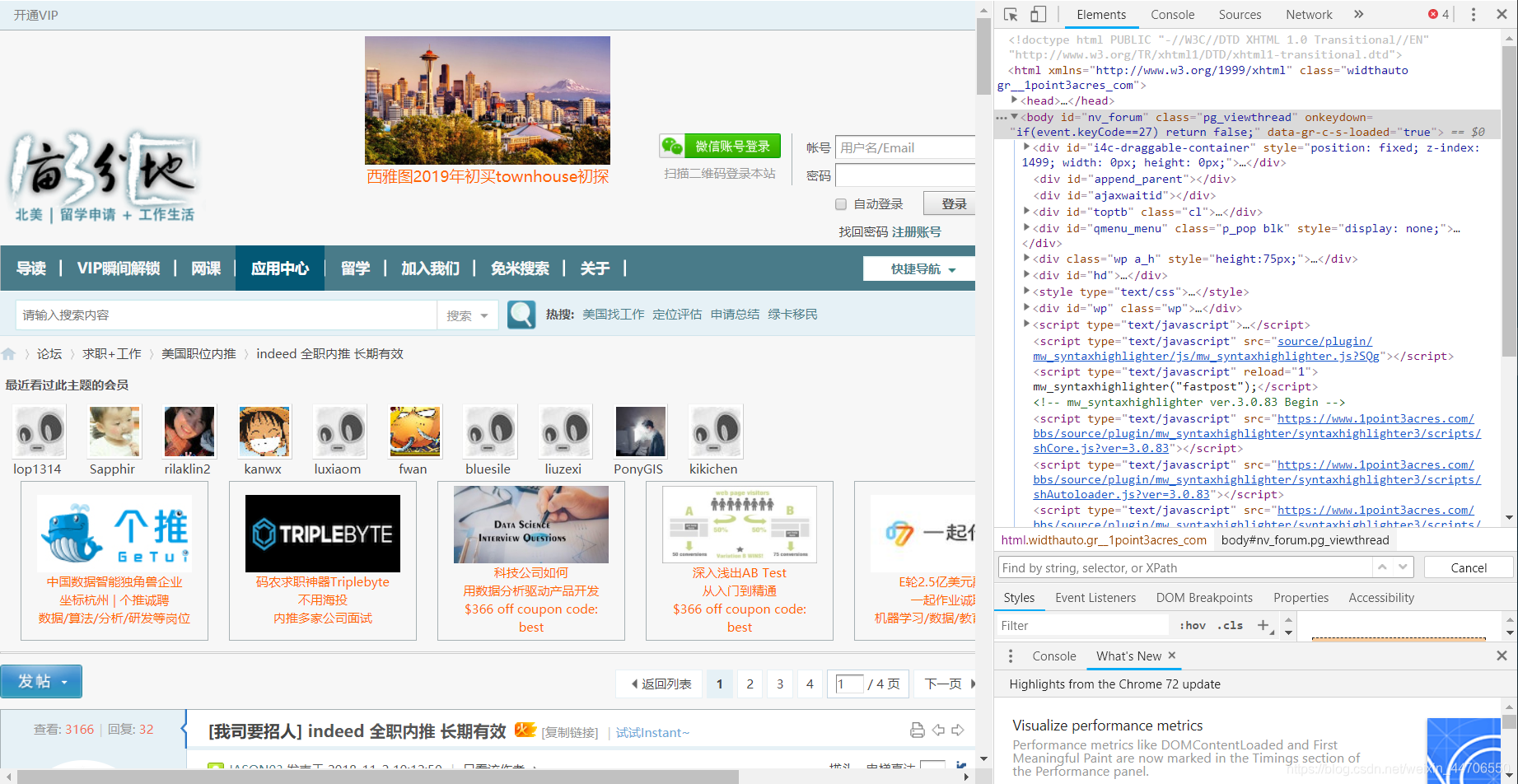Switch to the Network tab

1309,14
